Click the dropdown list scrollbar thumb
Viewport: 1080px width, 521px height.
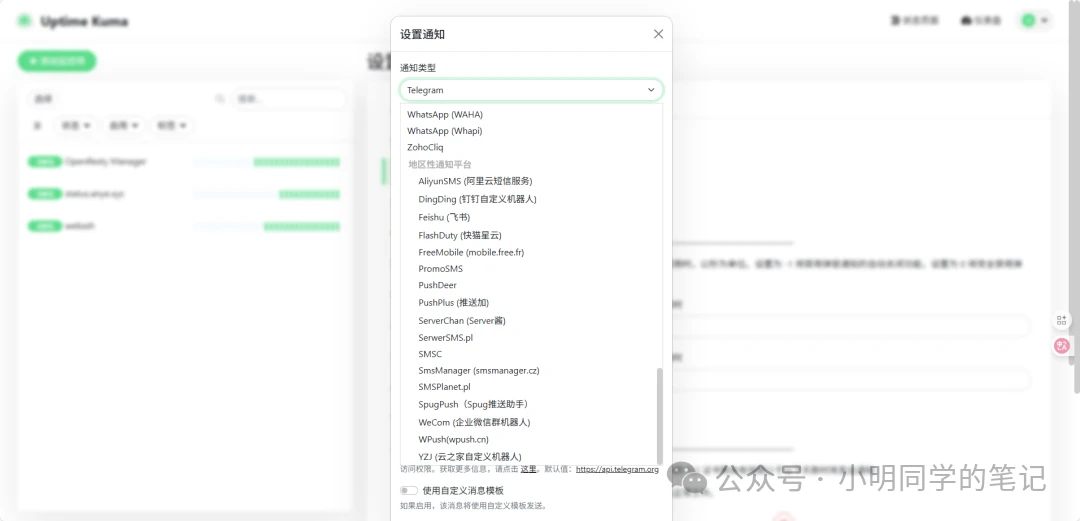tap(660, 416)
